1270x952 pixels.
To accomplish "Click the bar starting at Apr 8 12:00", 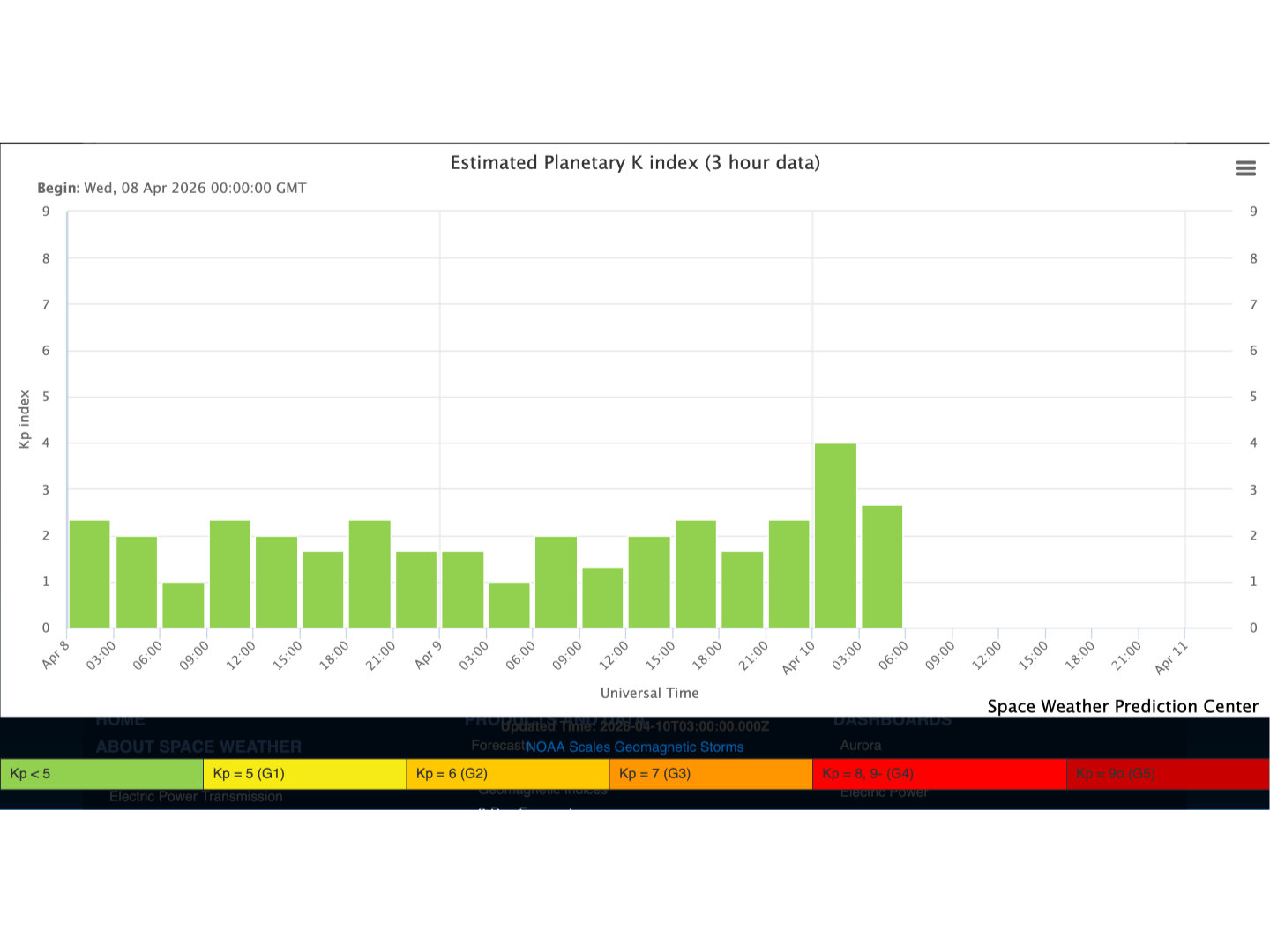I will tap(276, 582).
